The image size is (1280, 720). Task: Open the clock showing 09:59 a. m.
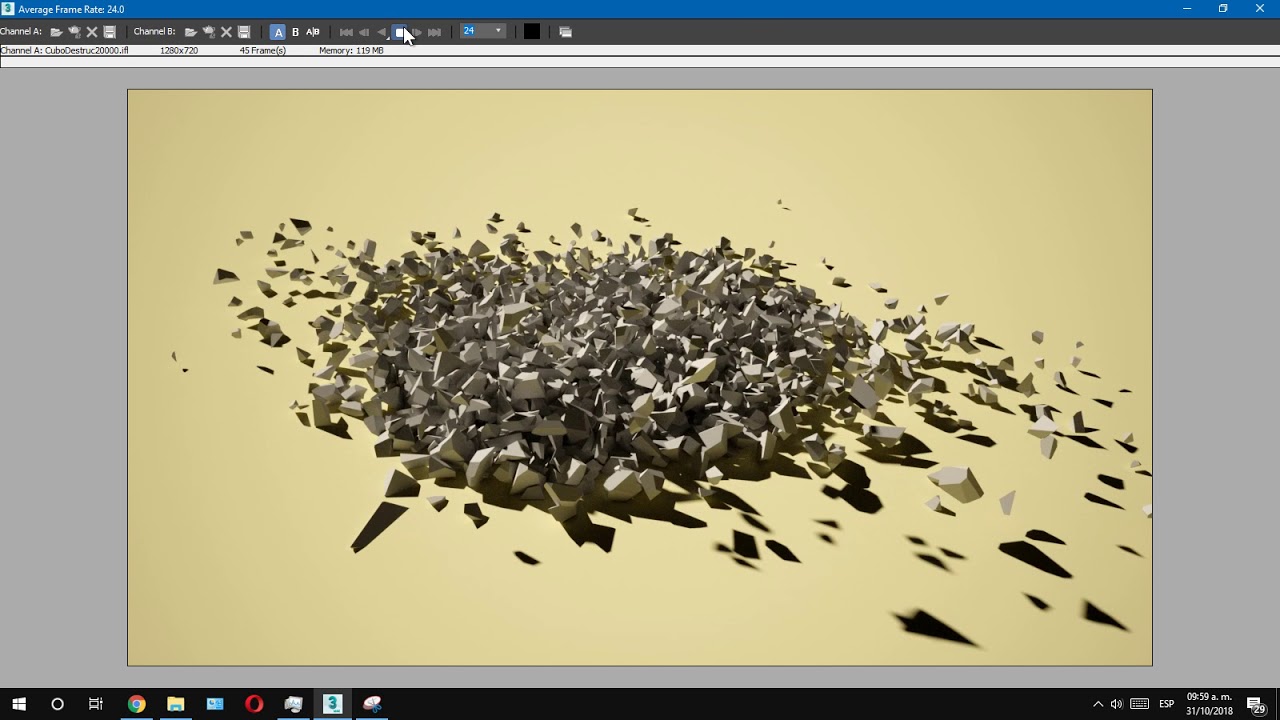point(1209,704)
